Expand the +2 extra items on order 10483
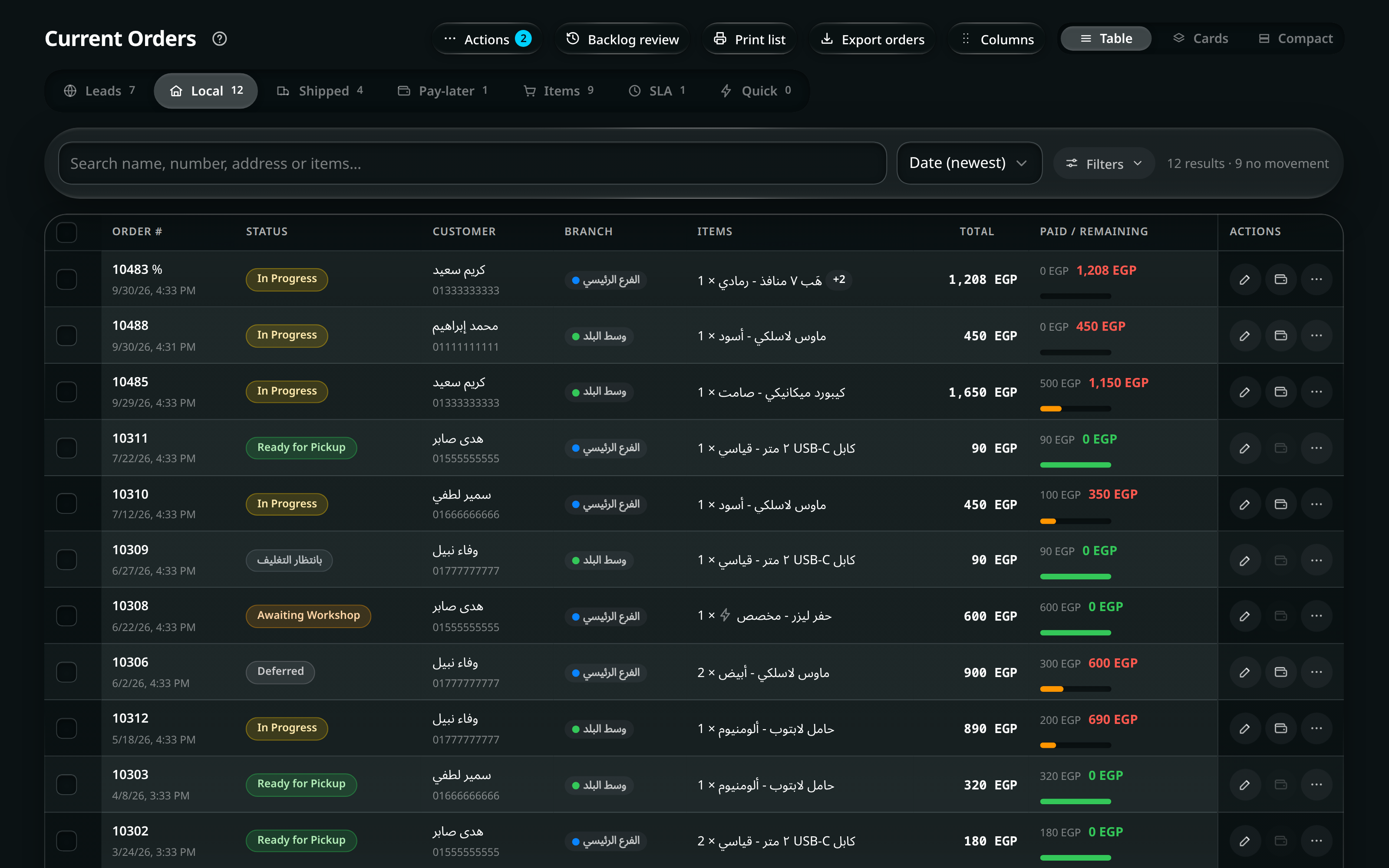1389x868 pixels. 839,279
